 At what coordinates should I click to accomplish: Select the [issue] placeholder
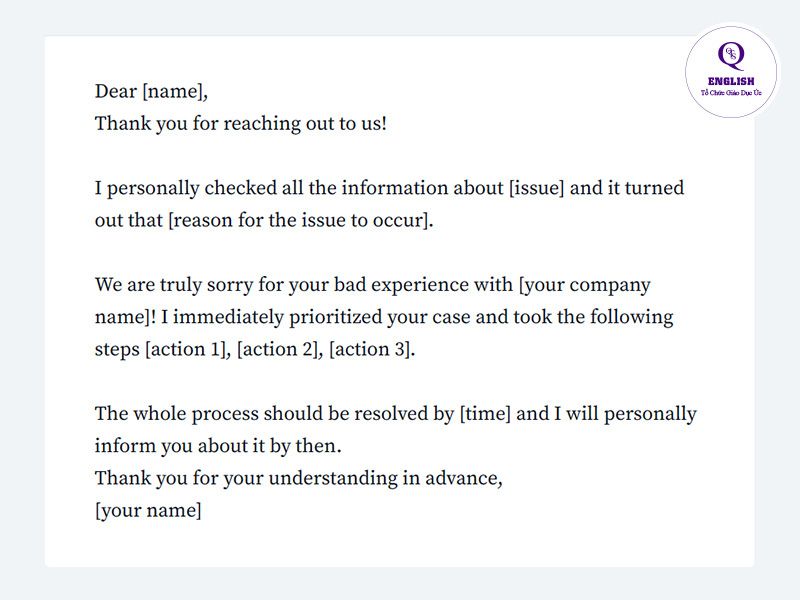click(537, 188)
